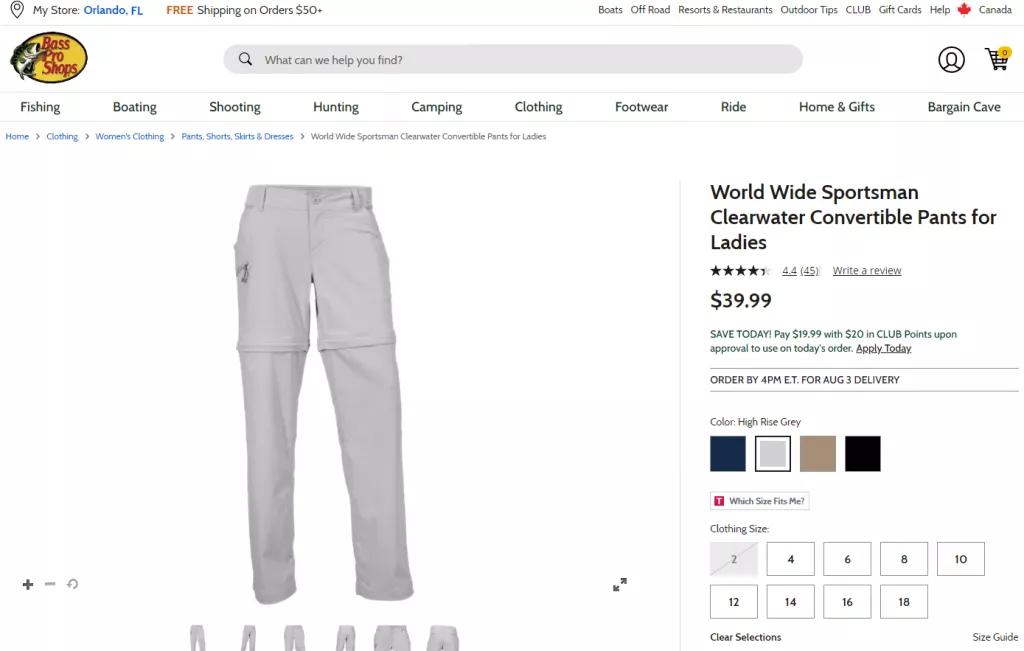The height and width of the screenshot is (651, 1024).
Task: Click the user account icon
Action: pyautogui.click(x=951, y=60)
